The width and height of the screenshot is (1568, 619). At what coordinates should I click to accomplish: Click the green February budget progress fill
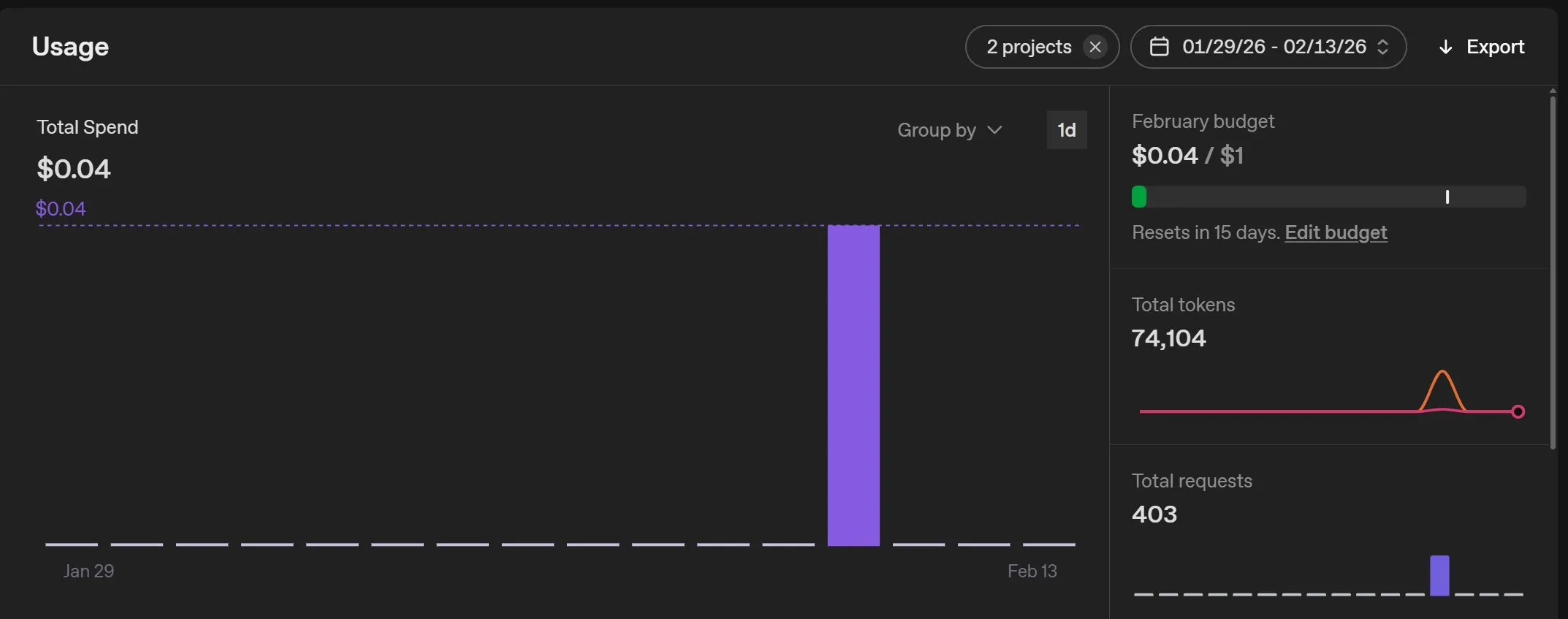1138,197
